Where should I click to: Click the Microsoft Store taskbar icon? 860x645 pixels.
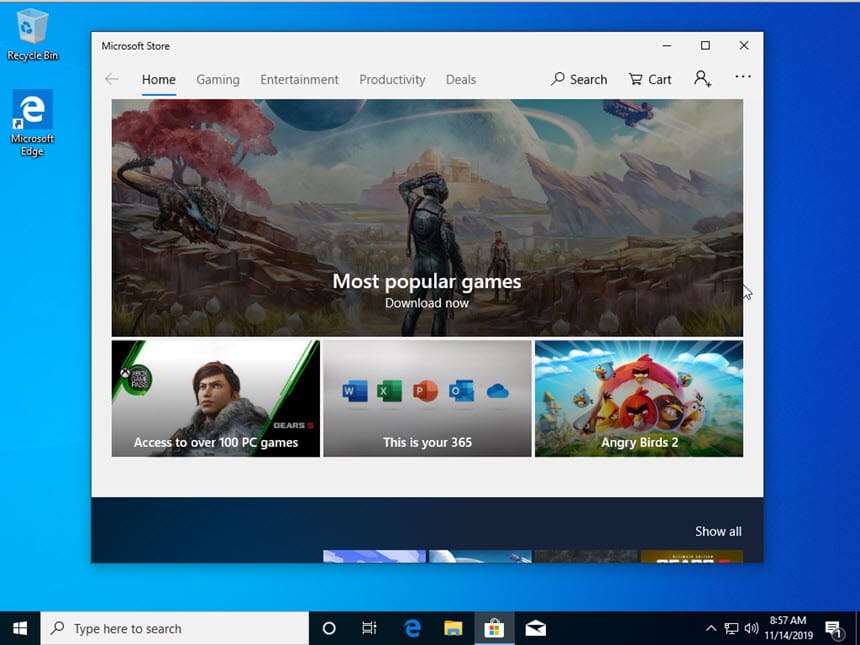[x=494, y=628]
